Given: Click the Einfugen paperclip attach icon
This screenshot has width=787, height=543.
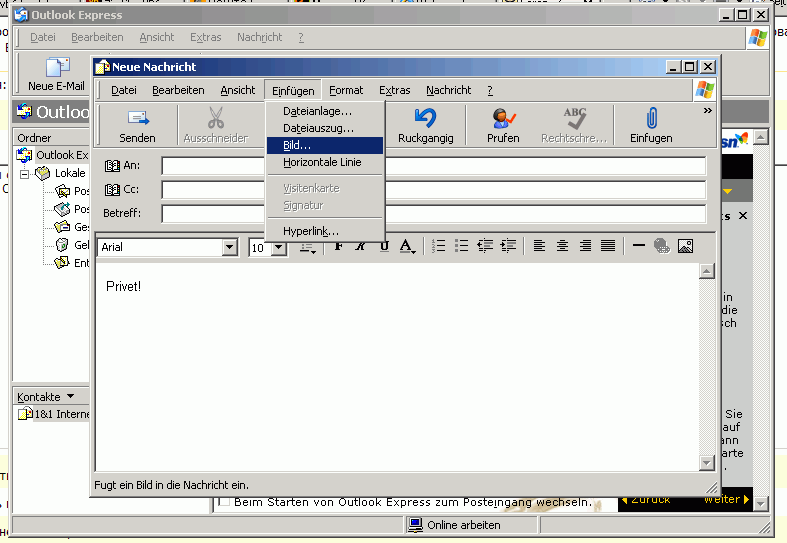Looking at the screenshot, I should coord(651,118).
